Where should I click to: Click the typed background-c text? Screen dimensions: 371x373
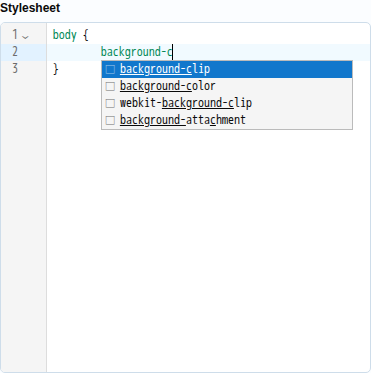(x=136, y=52)
